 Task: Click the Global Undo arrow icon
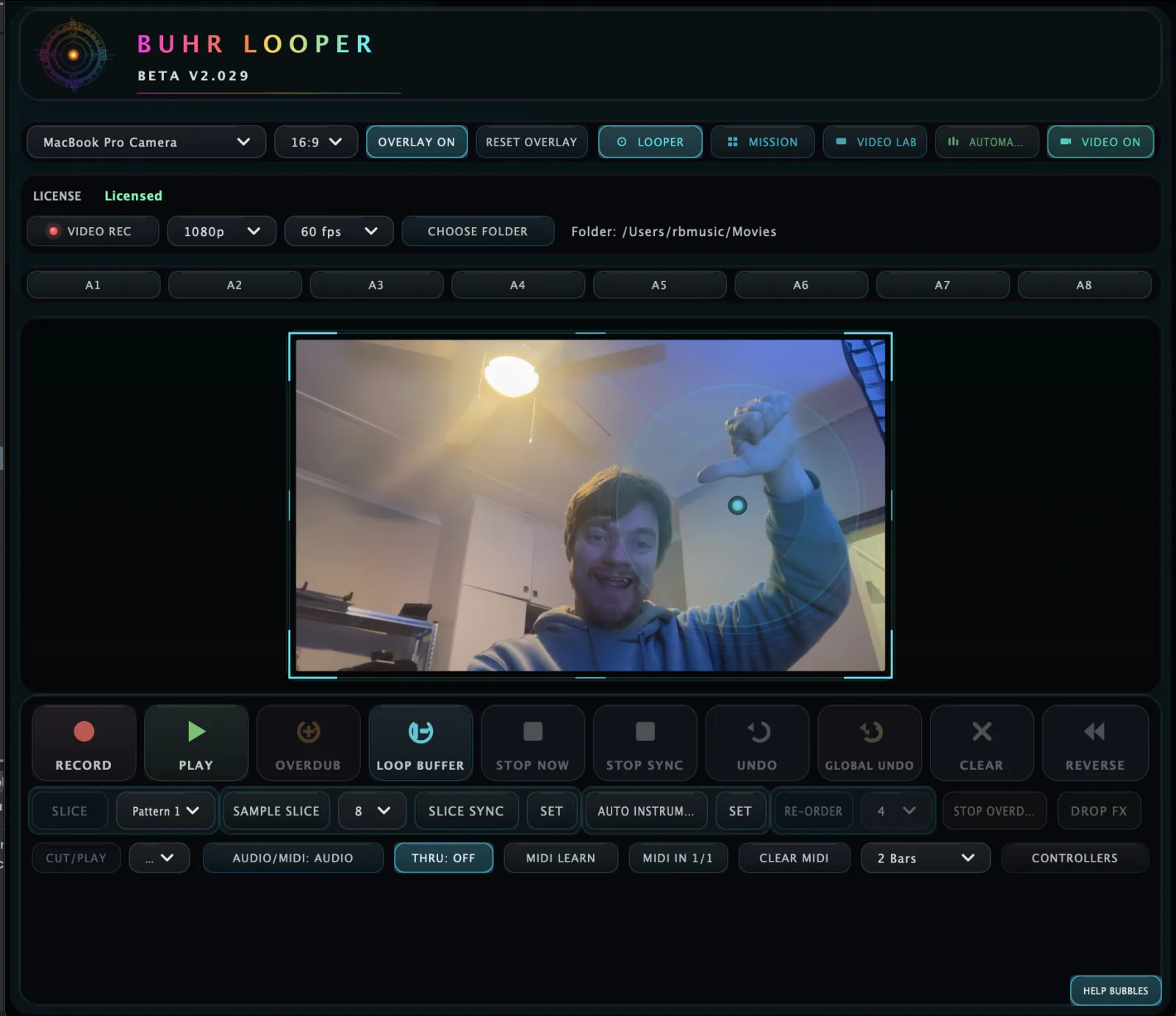[870, 731]
